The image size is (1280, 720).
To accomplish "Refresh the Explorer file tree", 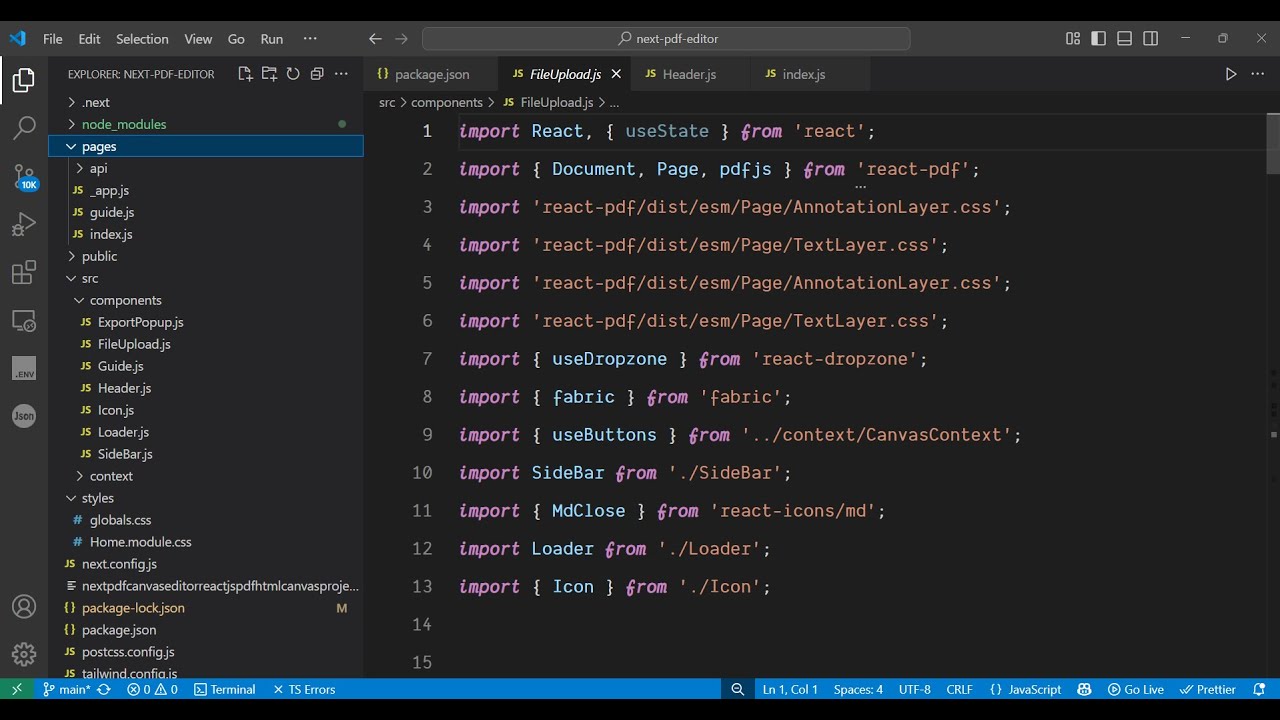I will tap(293, 74).
